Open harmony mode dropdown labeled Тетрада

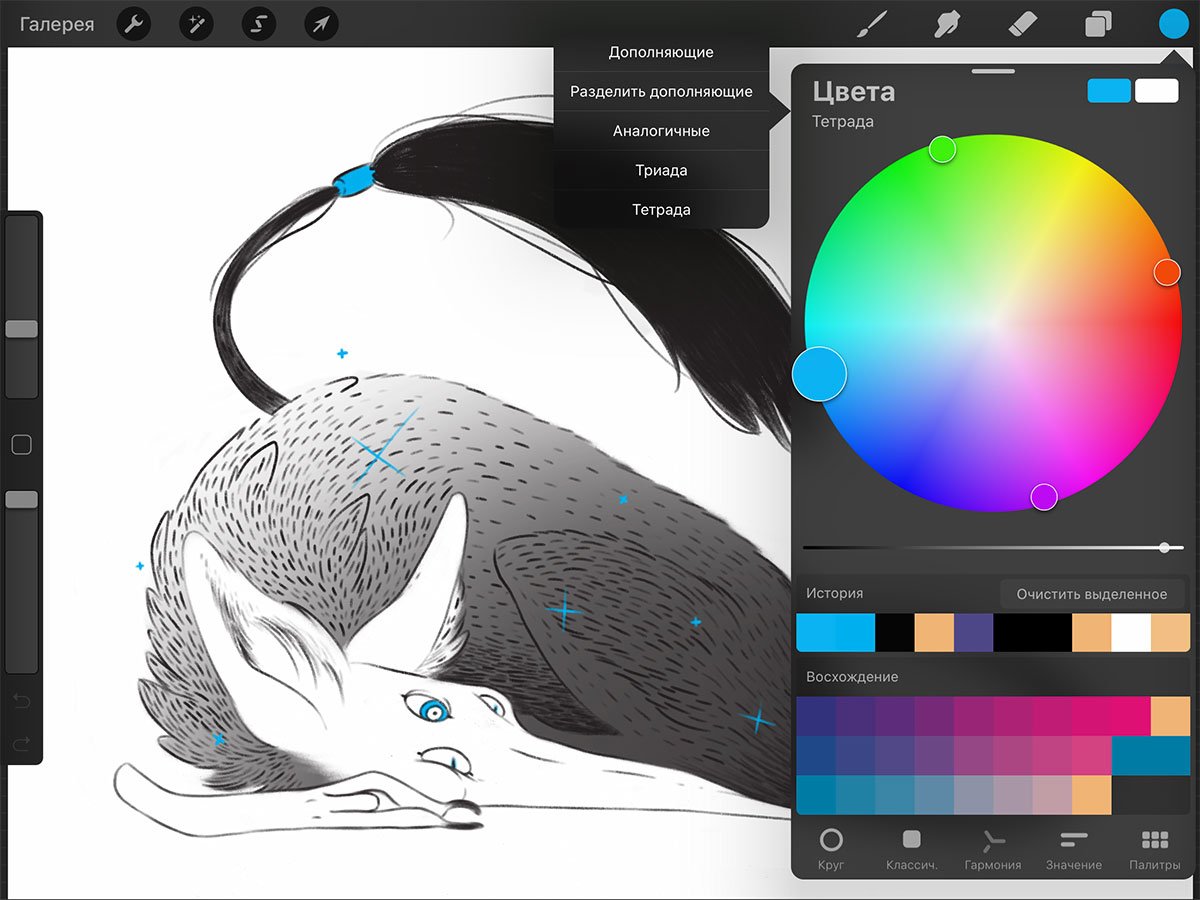coord(843,122)
